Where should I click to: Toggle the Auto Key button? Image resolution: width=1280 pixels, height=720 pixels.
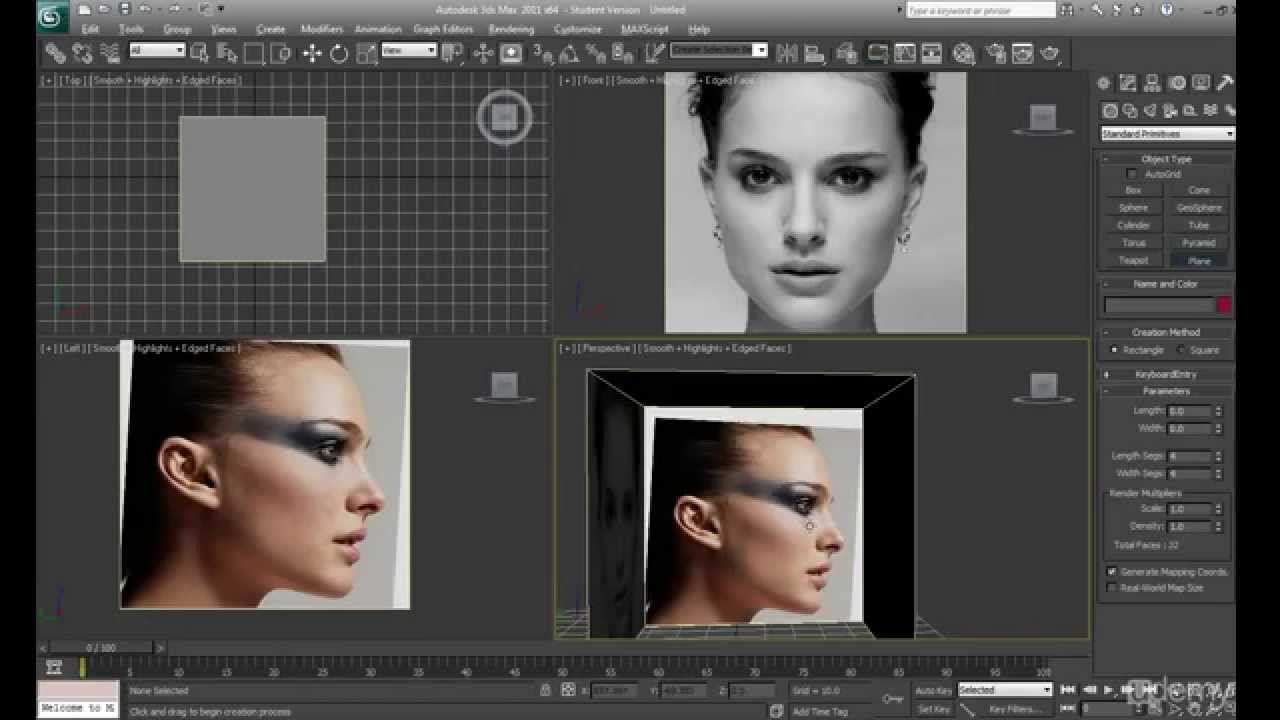(x=934, y=690)
